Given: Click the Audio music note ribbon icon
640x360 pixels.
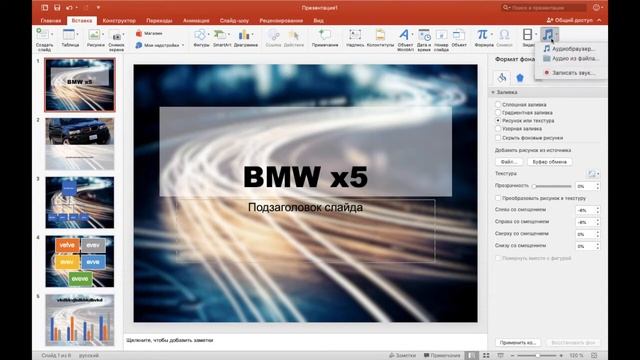Looking at the screenshot, I should 547,35.
